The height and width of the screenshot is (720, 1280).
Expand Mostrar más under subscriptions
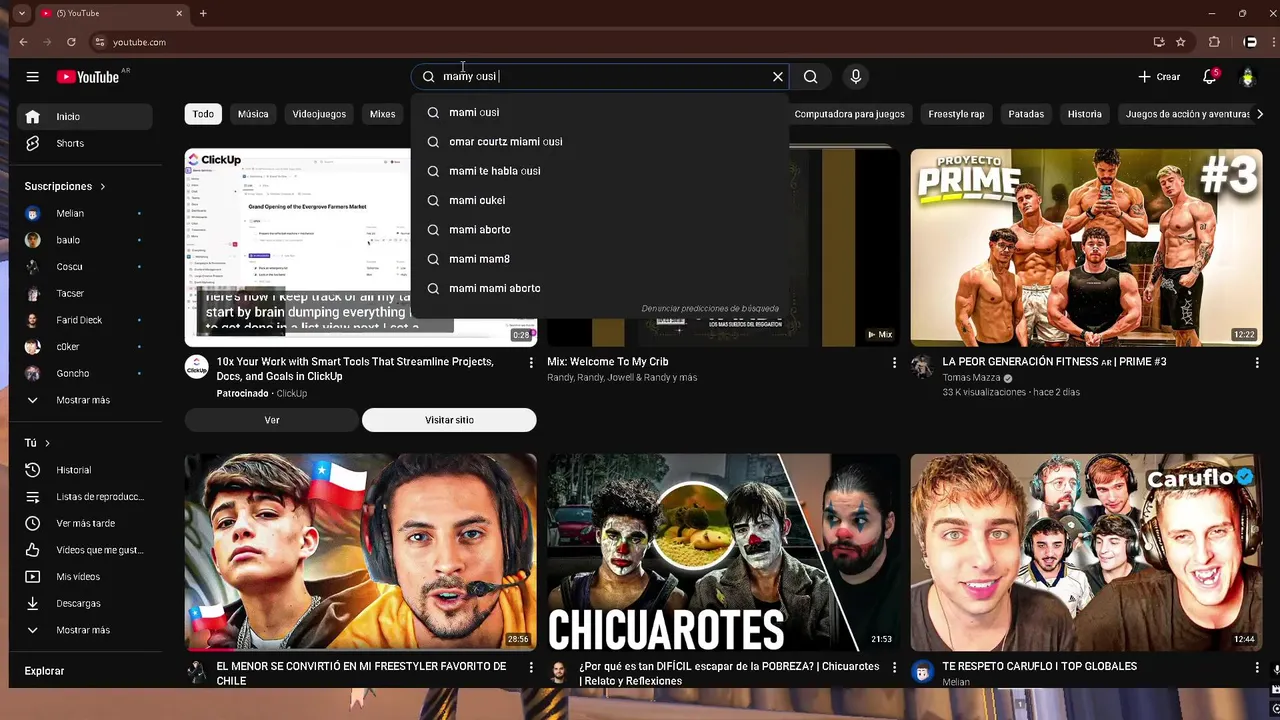87,400
